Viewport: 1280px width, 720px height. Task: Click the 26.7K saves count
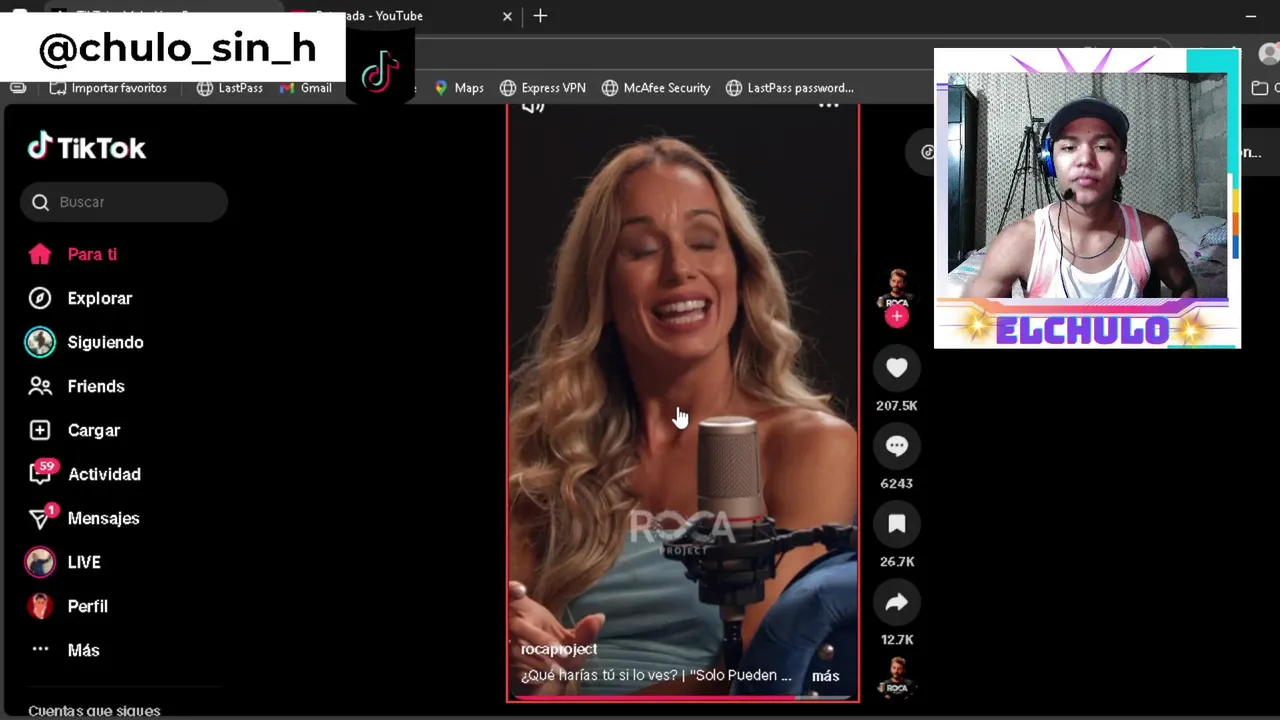pos(897,561)
